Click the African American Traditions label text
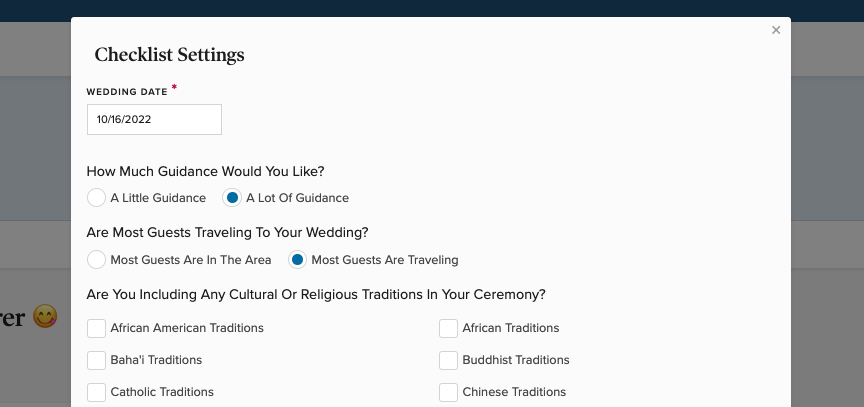The height and width of the screenshot is (407, 864). (x=187, y=328)
